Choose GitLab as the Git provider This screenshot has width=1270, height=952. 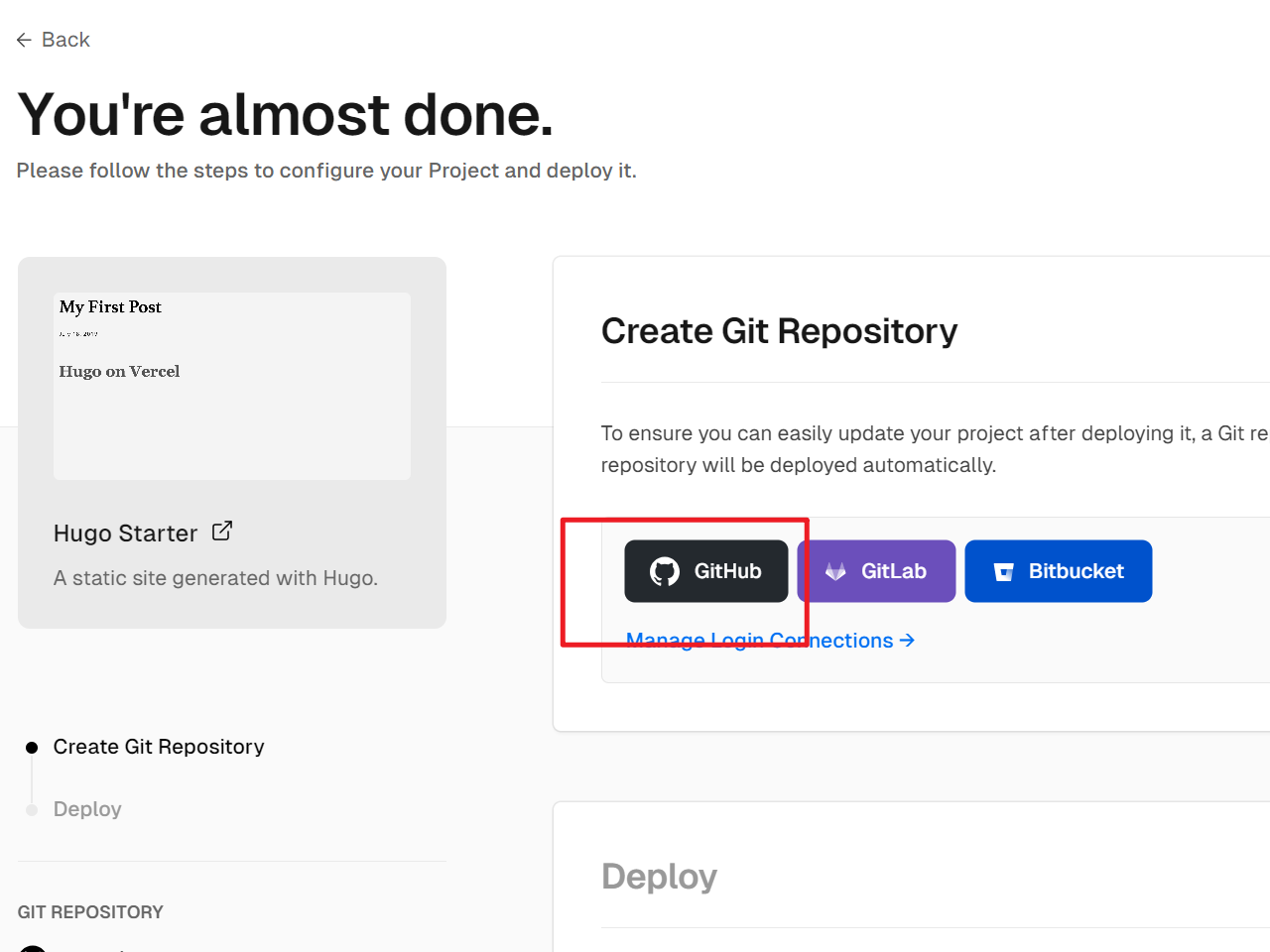tap(876, 571)
